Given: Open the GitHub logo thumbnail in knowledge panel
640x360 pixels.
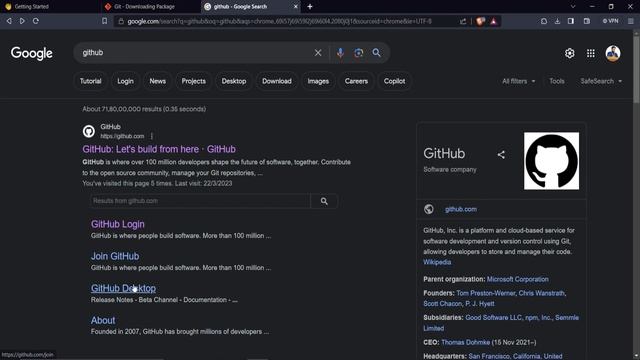Looking at the screenshot, I should click(551, 161).
